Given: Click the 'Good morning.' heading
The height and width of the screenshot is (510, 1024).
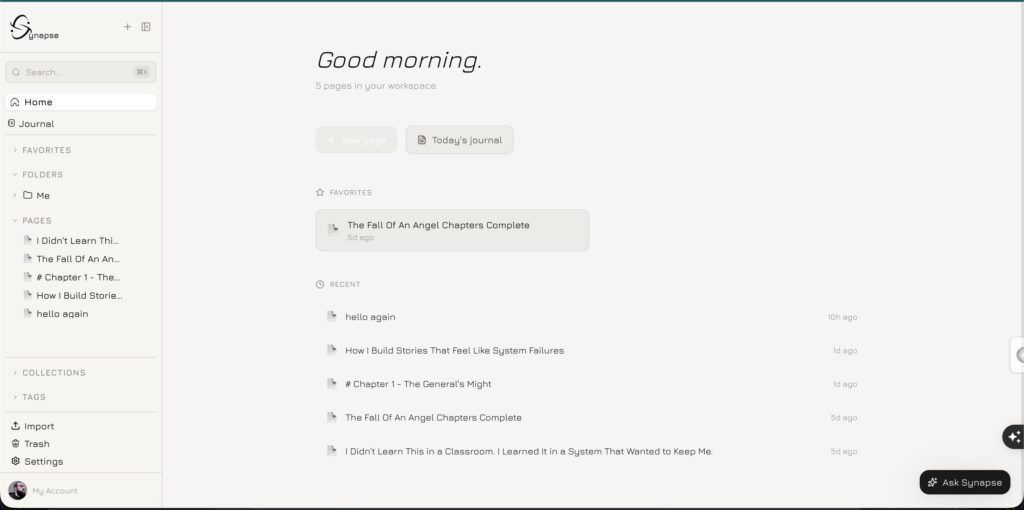Looking at the screenshot, I should coord(399,60).
